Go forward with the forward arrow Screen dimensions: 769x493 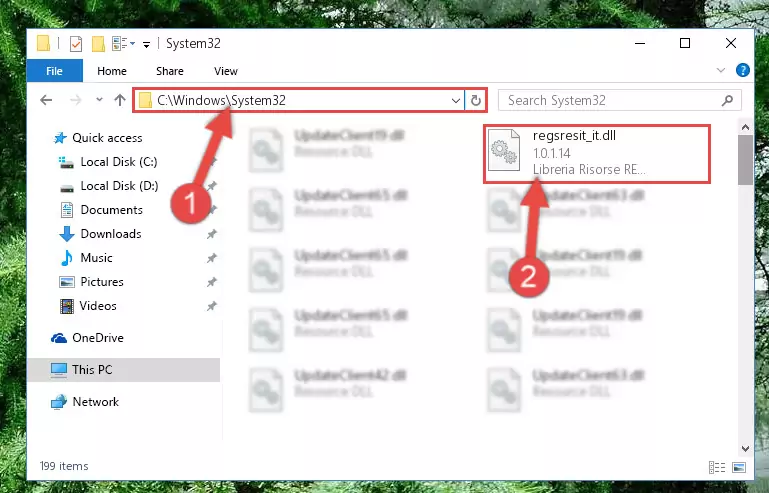[76, 100]
